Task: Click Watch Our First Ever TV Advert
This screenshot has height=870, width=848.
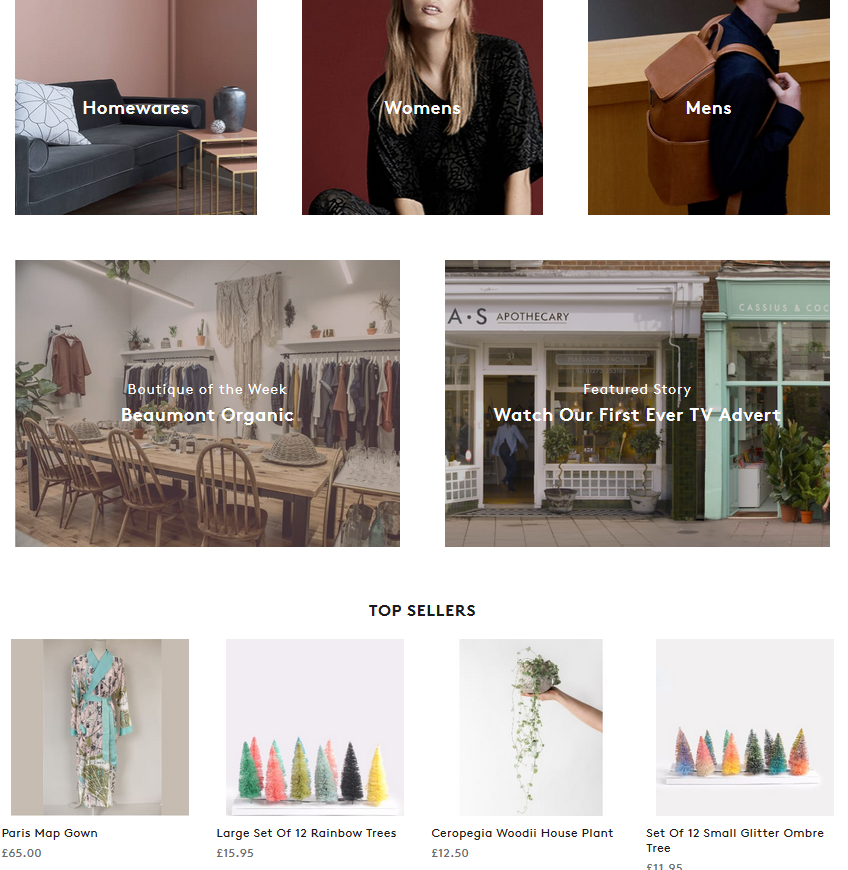Action: pos(637,415)
